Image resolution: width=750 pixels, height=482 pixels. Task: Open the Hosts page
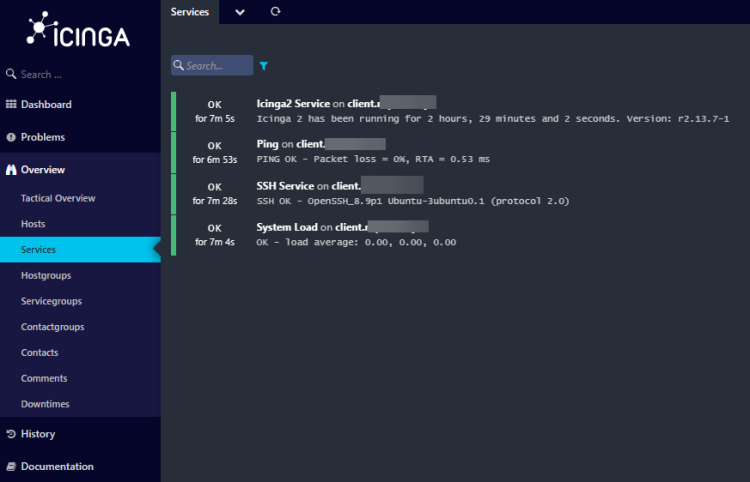pos(33,224)
